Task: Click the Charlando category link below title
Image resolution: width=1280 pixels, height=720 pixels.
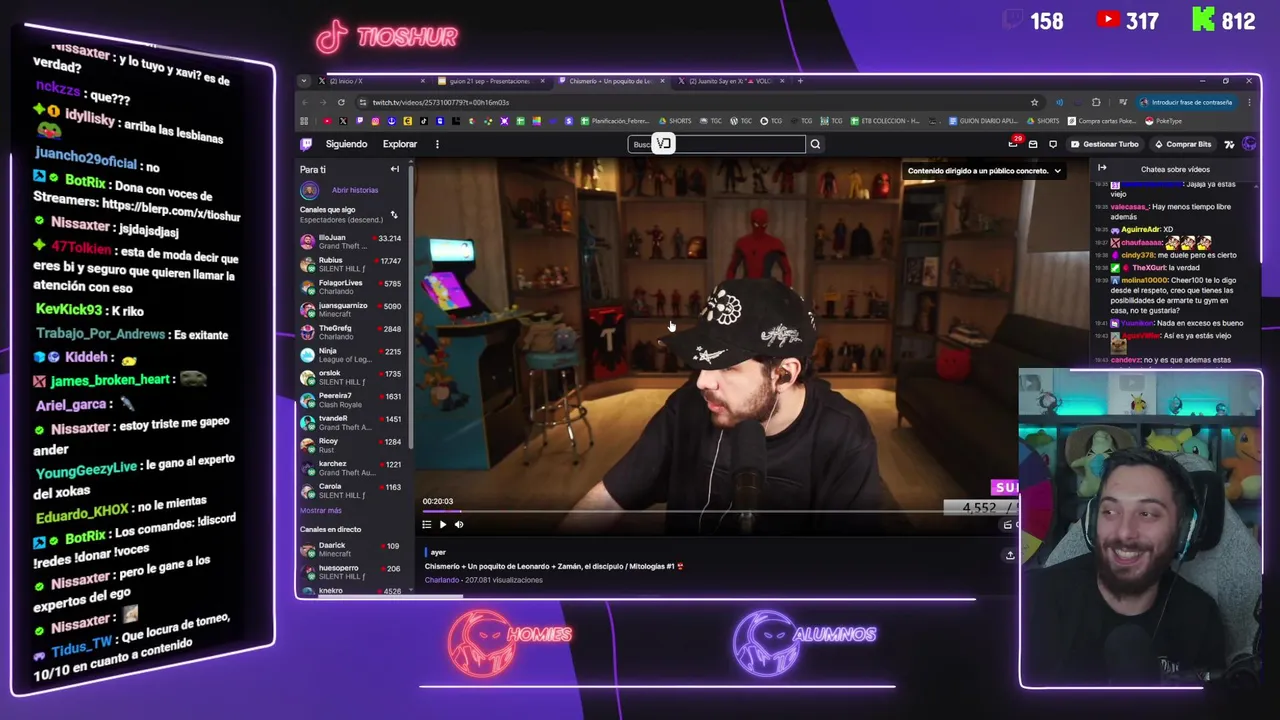Action: [441, 580]
